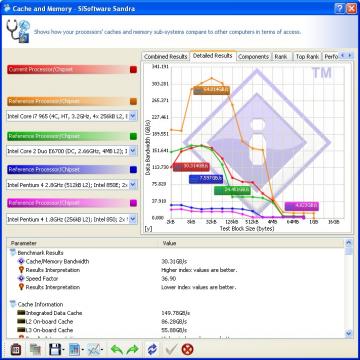Click the 149.78GB/s cache value
This screenshot has height=360, width=360.
tap(176, 313)
